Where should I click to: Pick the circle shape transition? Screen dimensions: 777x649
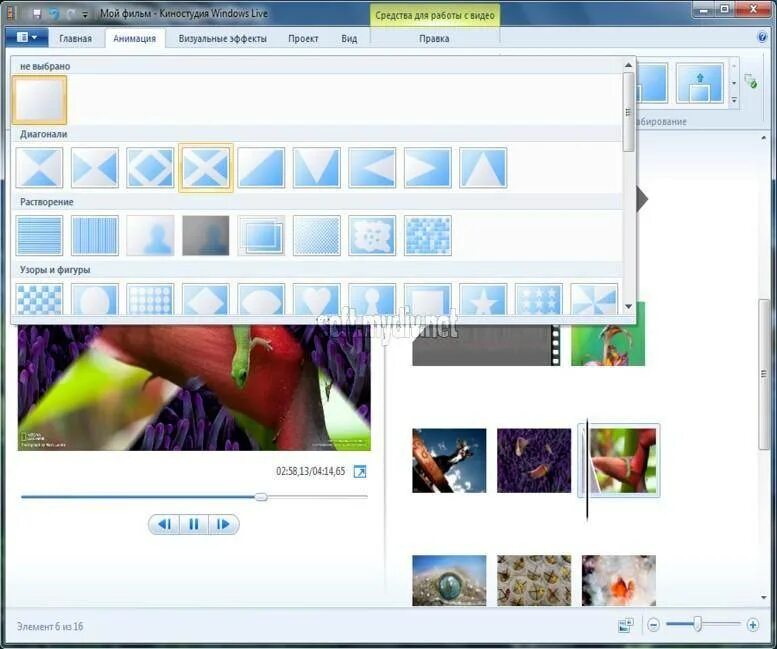(95, 299)
